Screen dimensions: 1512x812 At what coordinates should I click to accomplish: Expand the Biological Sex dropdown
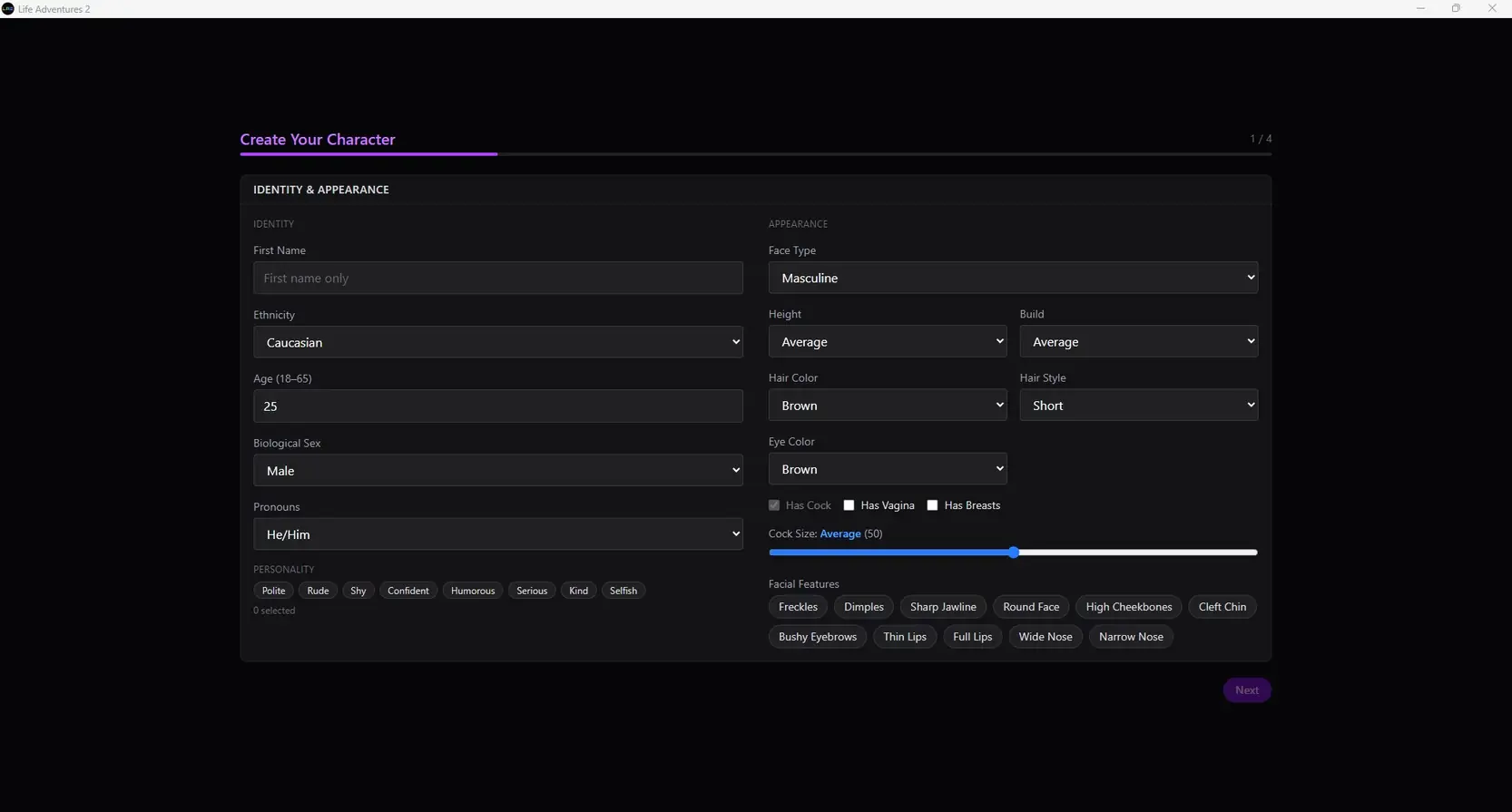(497, 470)
